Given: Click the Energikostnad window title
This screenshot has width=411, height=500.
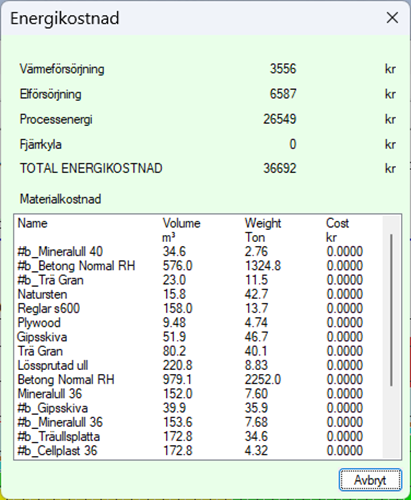Looking at the screenshot, I should [x=65, y=18].
